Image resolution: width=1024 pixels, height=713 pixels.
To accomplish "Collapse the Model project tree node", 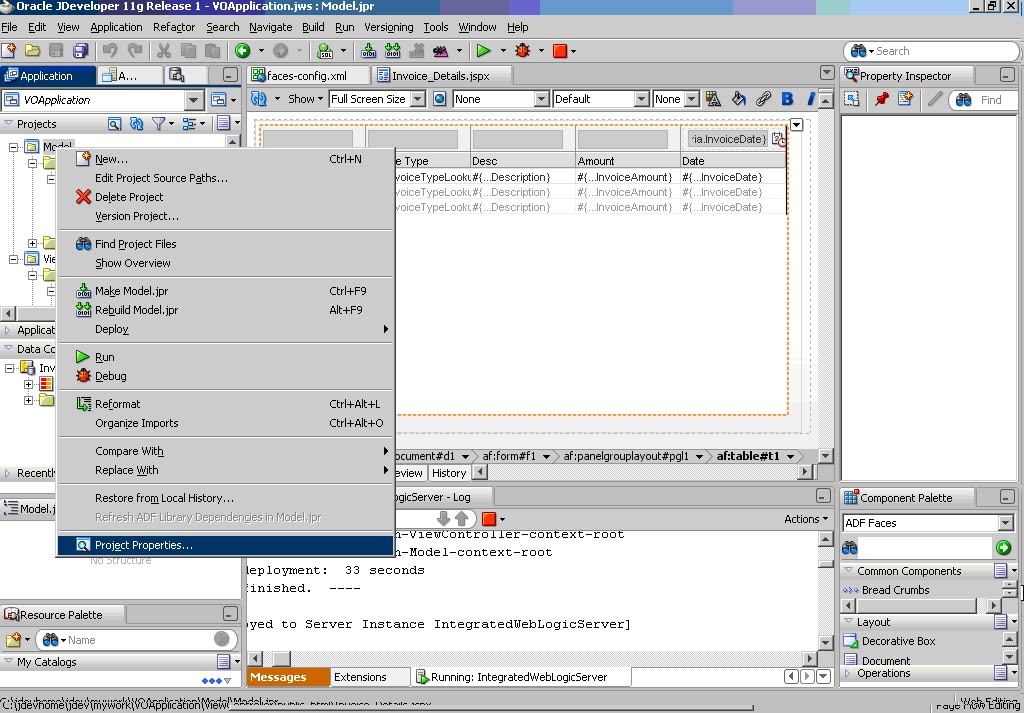I will pos(13,147).
